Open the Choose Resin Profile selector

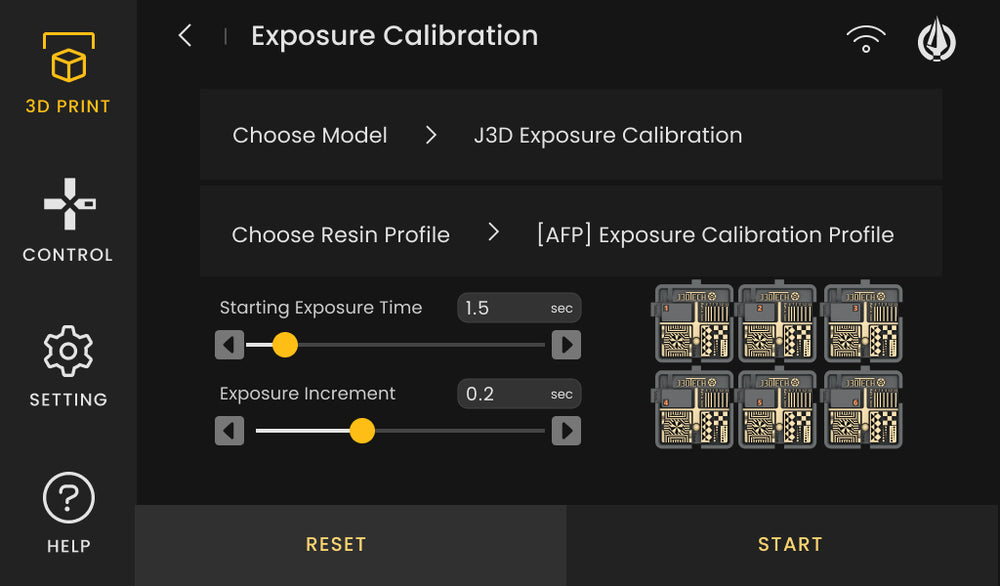pos(493,234)
